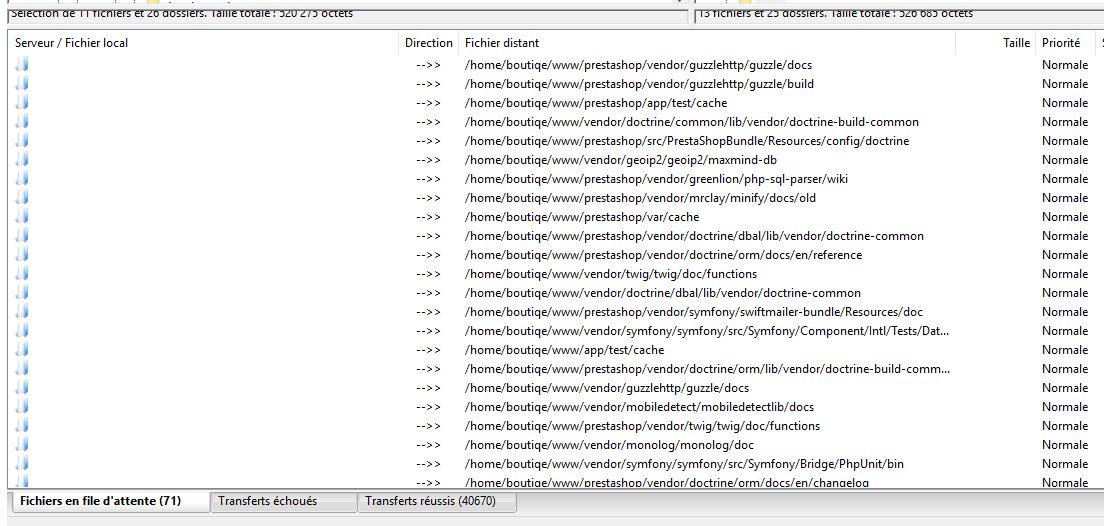Select path ending in swiftmailer-bundle/Resources/doc
The image size is (1104, 526).
(694, 312)
